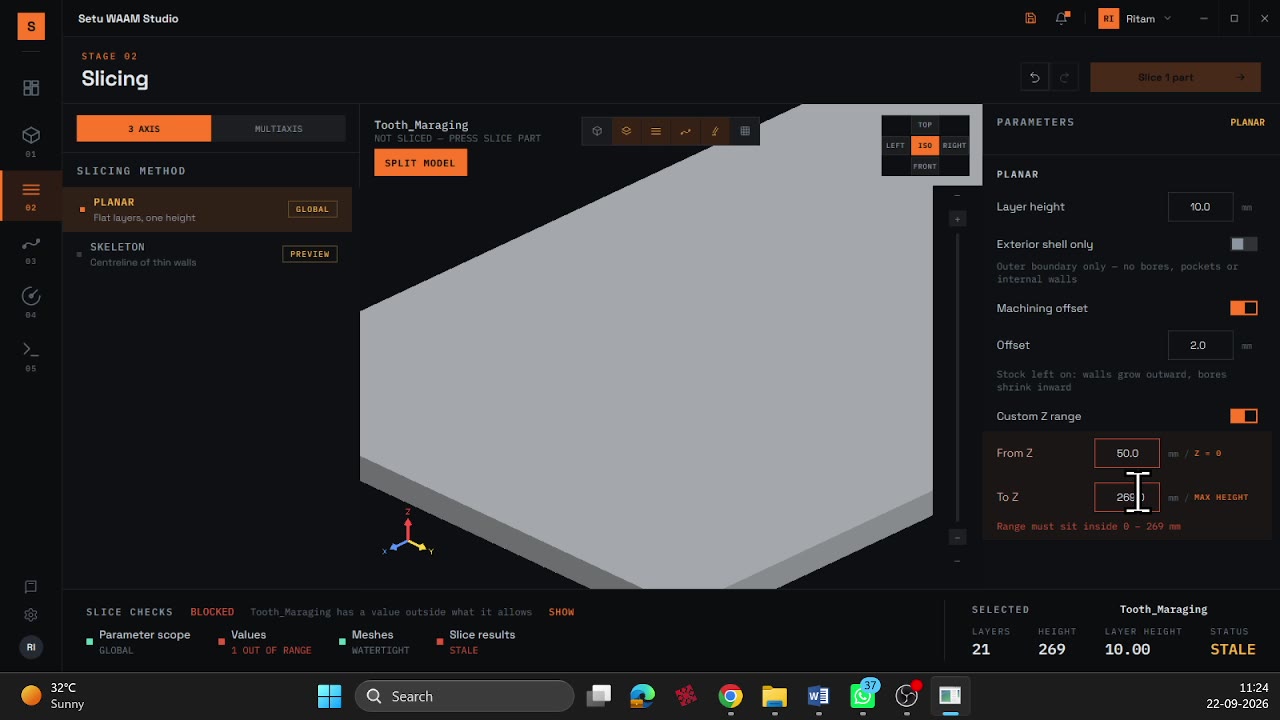Click the save icon in title bar
The width and height of the screenshot is (1280, 720).
[1031, 18]
